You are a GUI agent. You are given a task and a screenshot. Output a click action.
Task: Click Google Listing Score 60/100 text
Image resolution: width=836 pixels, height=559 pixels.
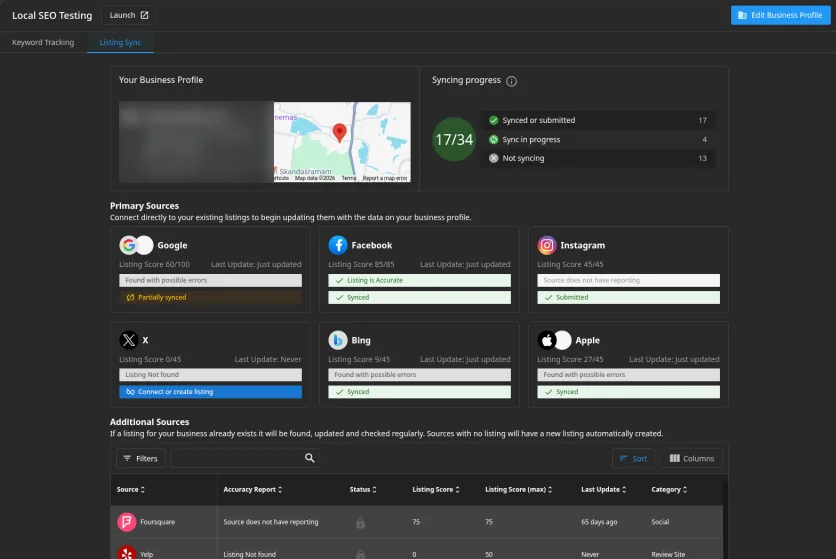[x=154, y=264]
